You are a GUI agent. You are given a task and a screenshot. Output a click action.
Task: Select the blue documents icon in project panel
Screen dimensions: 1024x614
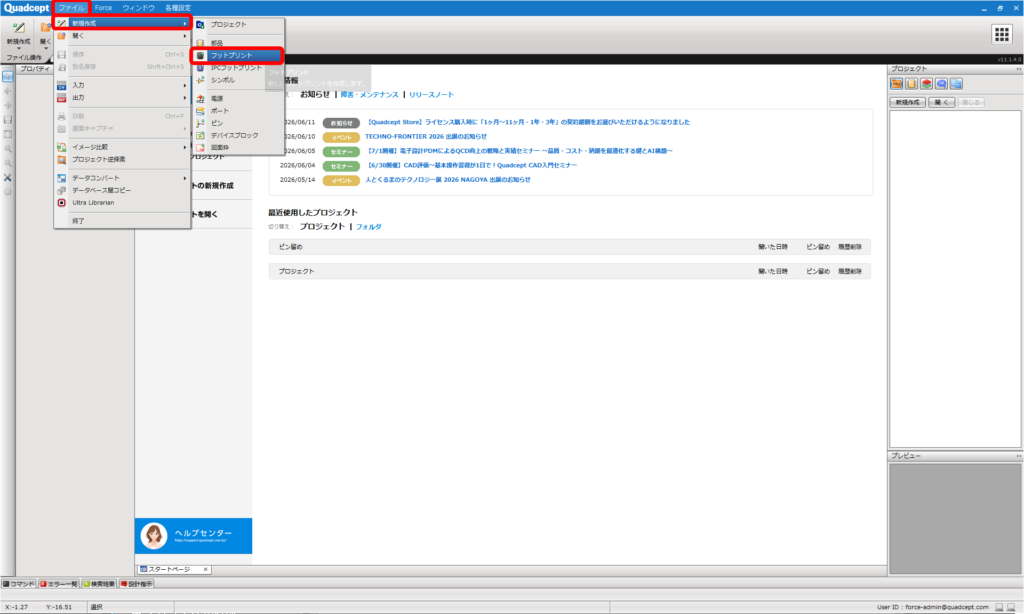point(956,84)
